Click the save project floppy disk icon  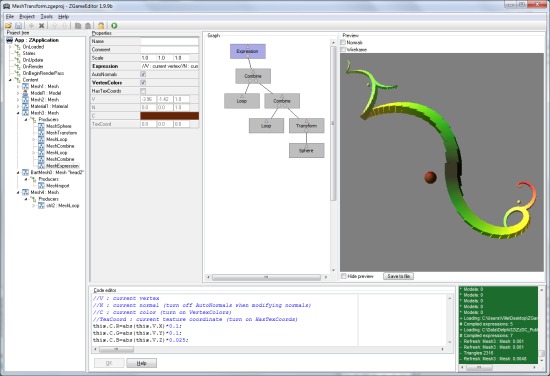pos(19,26)
